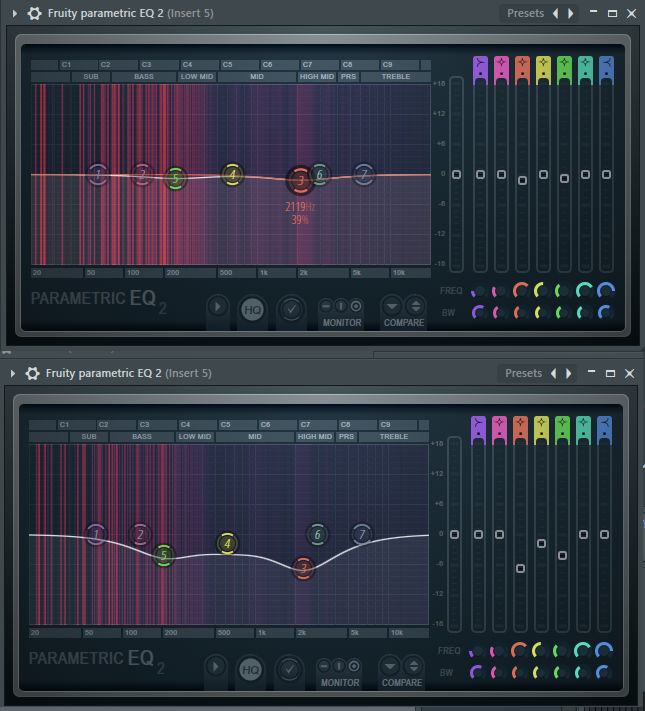Click main level slider handle in top window
645x711 pixels.
coord(457,175)
